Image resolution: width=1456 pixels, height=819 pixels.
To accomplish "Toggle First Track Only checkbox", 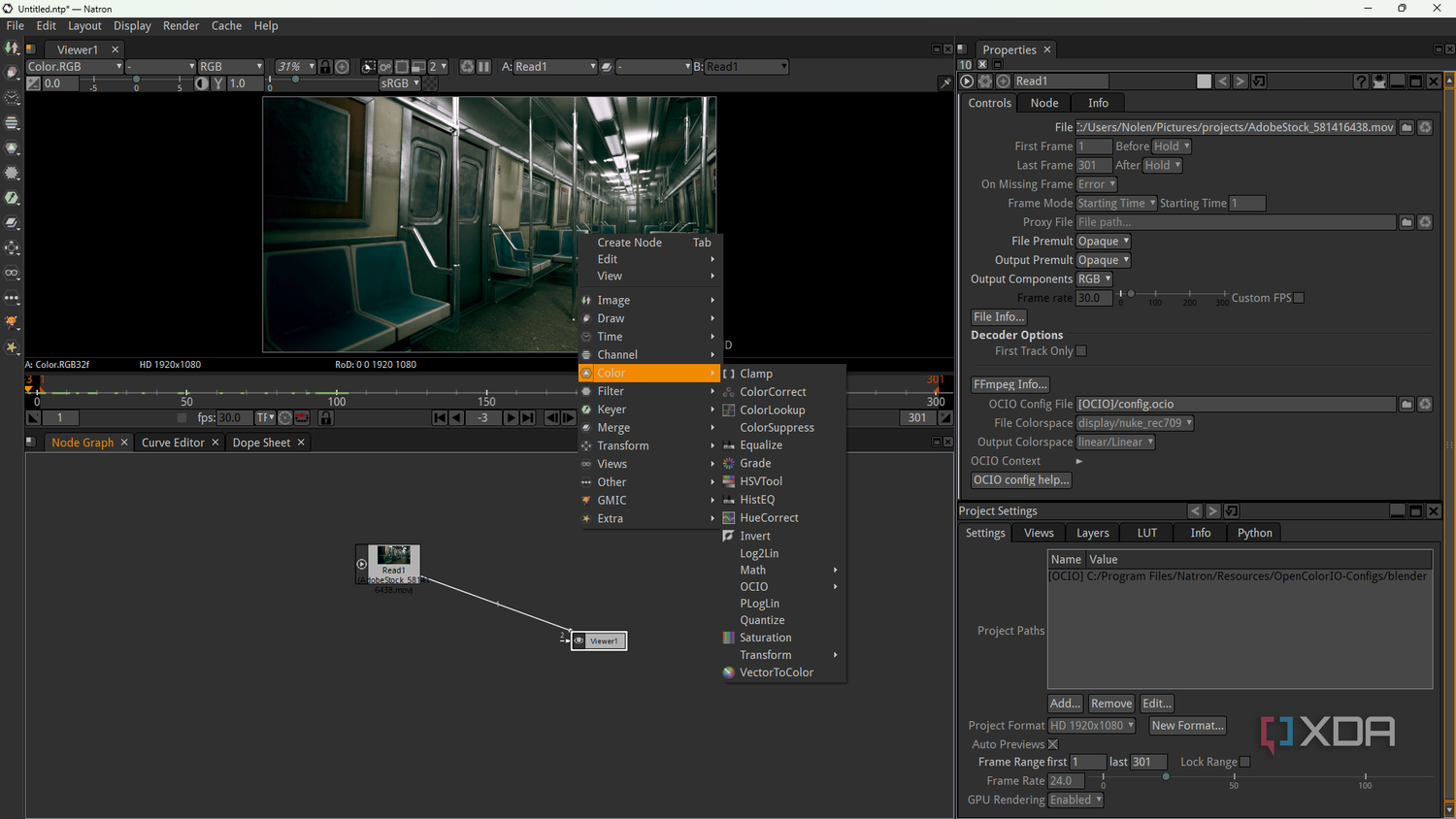I will tap(1081, 351).
